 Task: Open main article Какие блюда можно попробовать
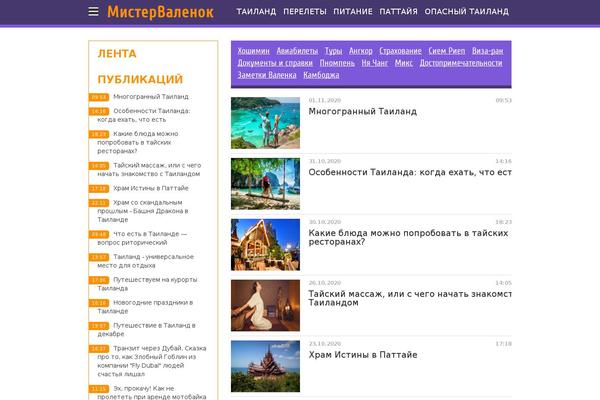(x=408, y=237)
